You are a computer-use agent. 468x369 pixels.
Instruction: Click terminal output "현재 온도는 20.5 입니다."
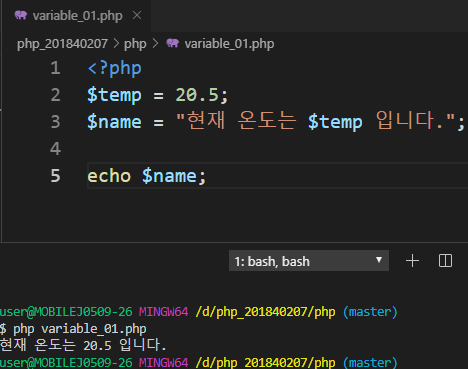[83, 345]
